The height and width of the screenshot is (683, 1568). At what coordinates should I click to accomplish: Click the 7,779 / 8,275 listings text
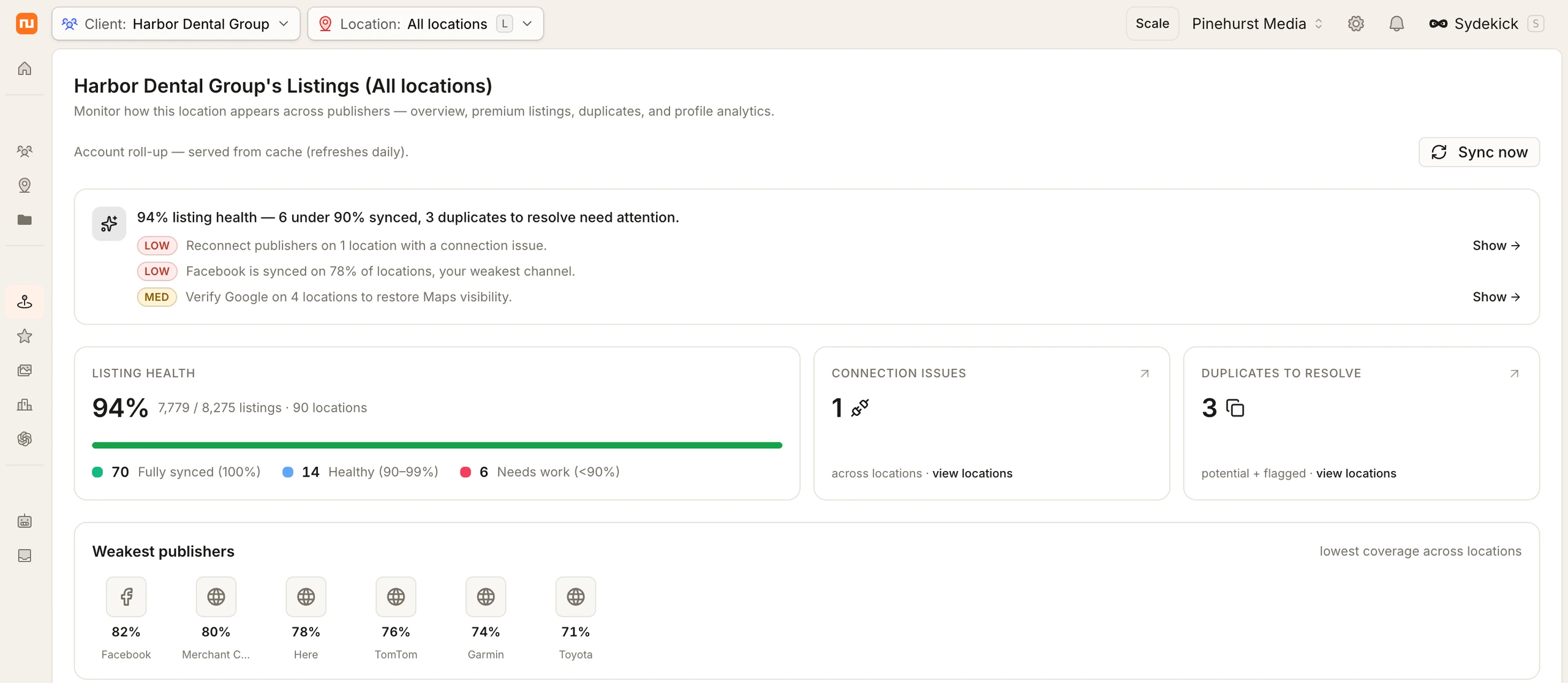point(220,408)
